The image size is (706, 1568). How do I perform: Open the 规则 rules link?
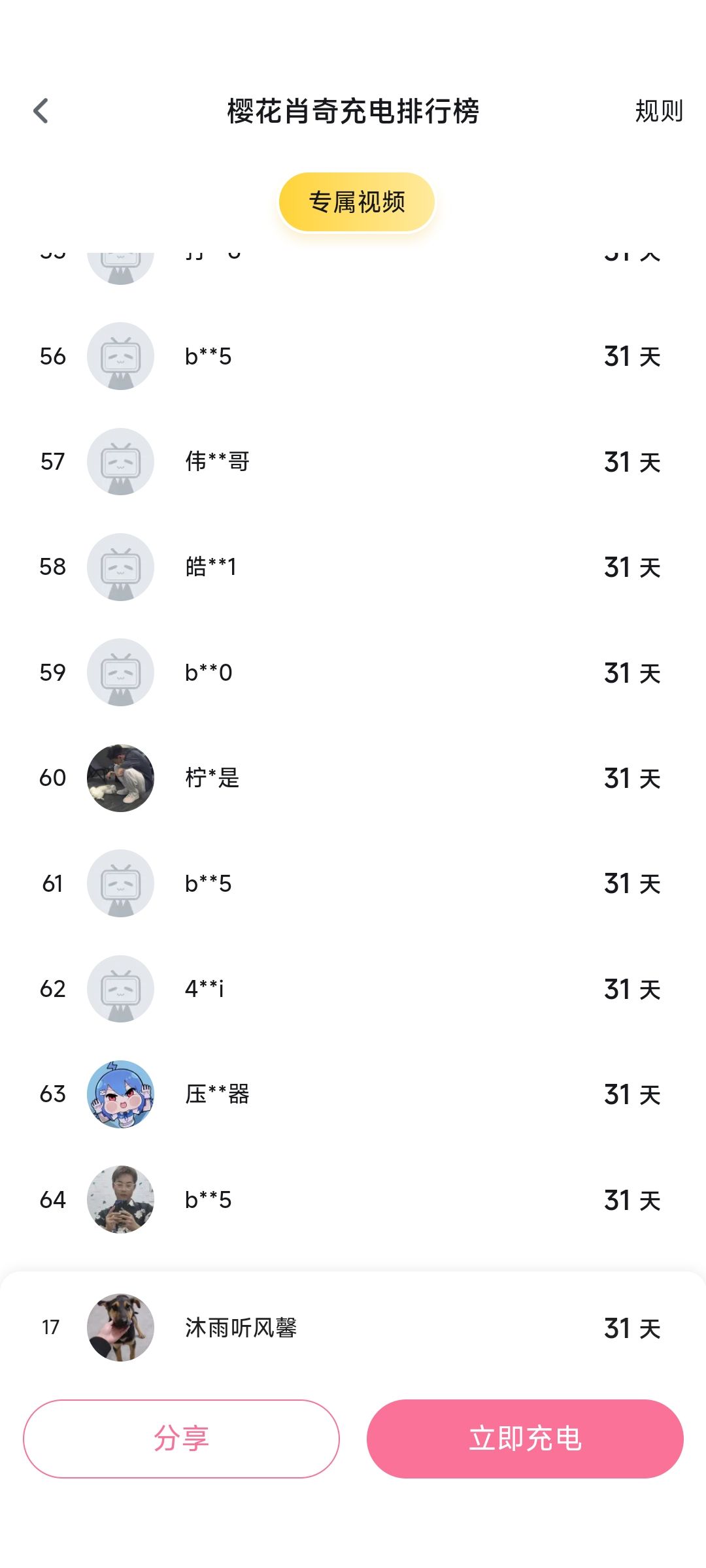click(658, 111)
